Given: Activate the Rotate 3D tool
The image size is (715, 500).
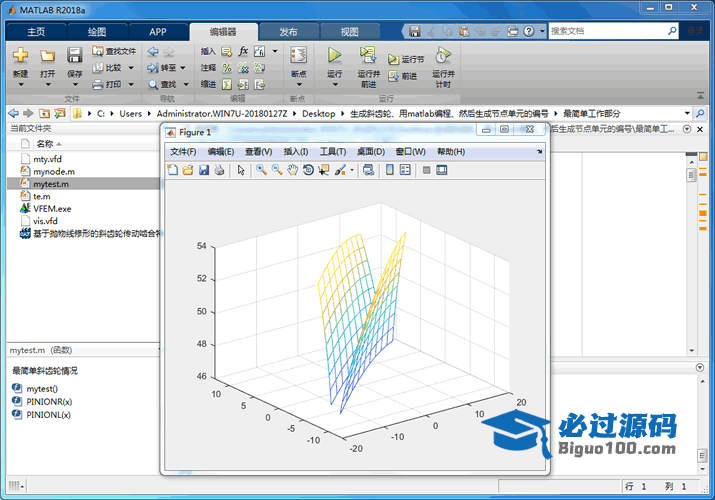Looking at the screenshot, I should 308,170.
